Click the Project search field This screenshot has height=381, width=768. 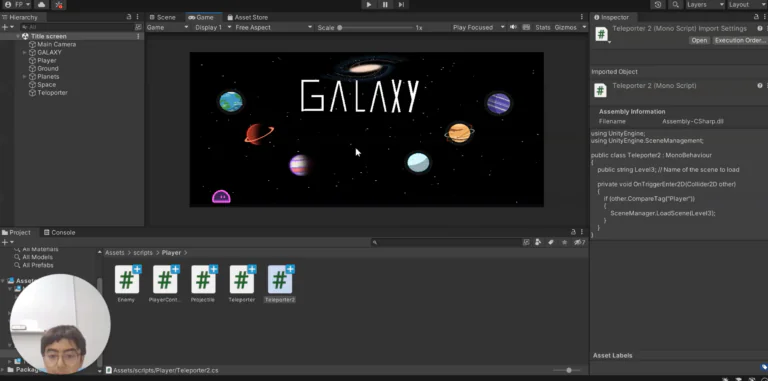[x=446, y=242]
